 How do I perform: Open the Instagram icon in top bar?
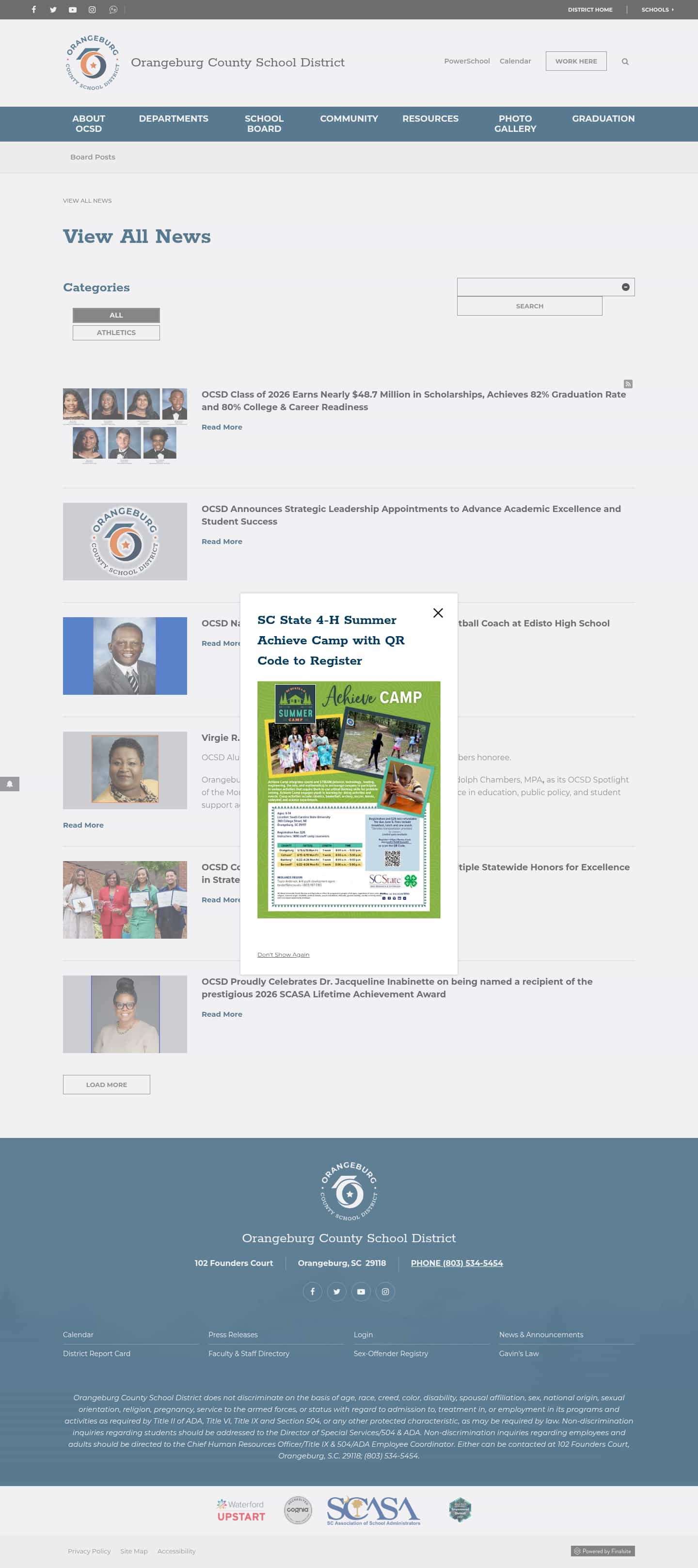pos(92,10)
